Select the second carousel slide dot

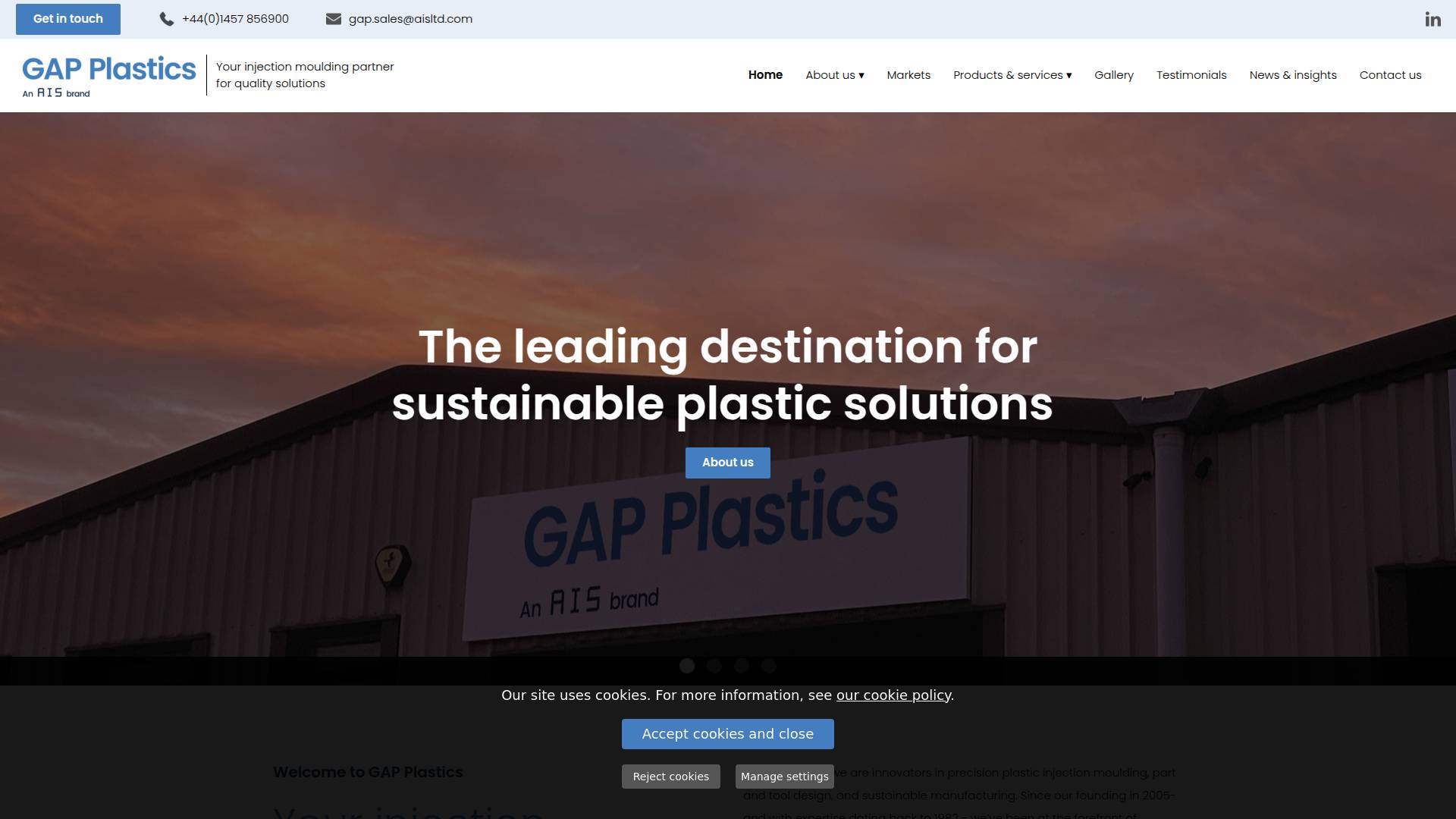coord(714,666)
